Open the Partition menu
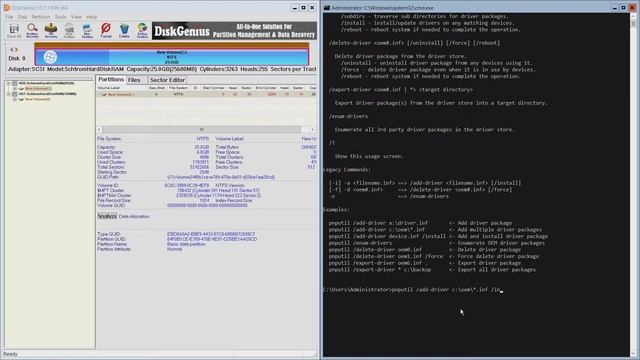 coord(41,17)
